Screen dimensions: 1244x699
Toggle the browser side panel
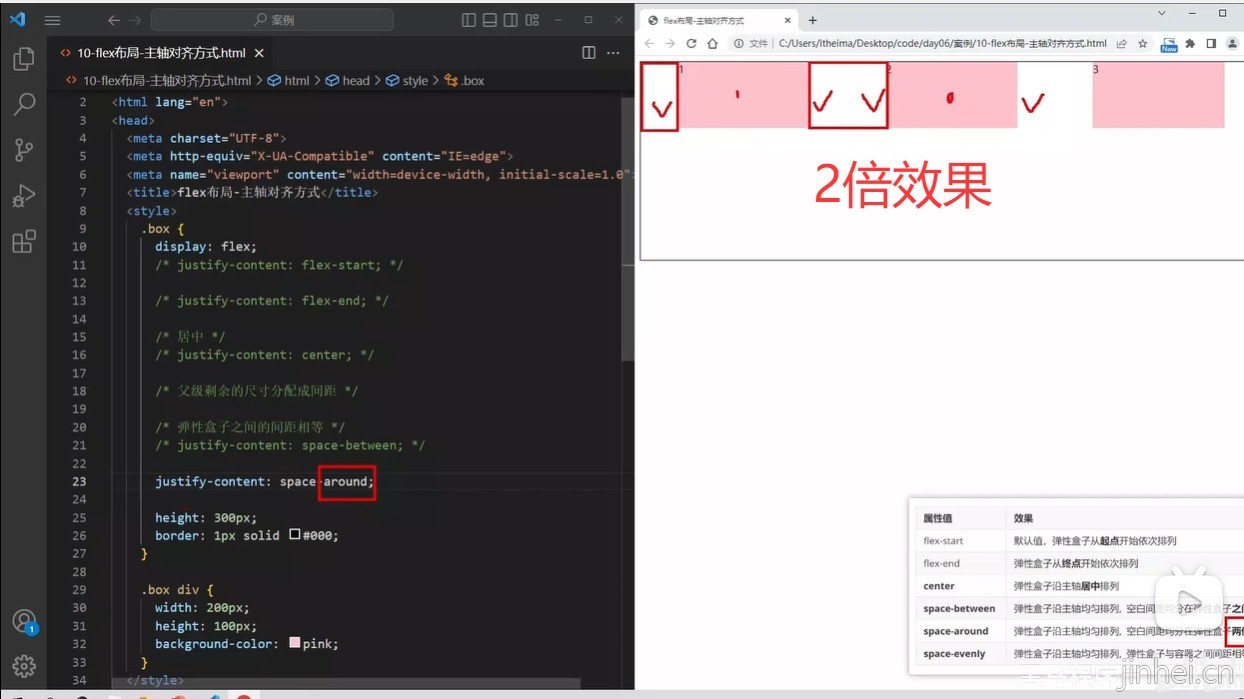(x=1211, y=44)
